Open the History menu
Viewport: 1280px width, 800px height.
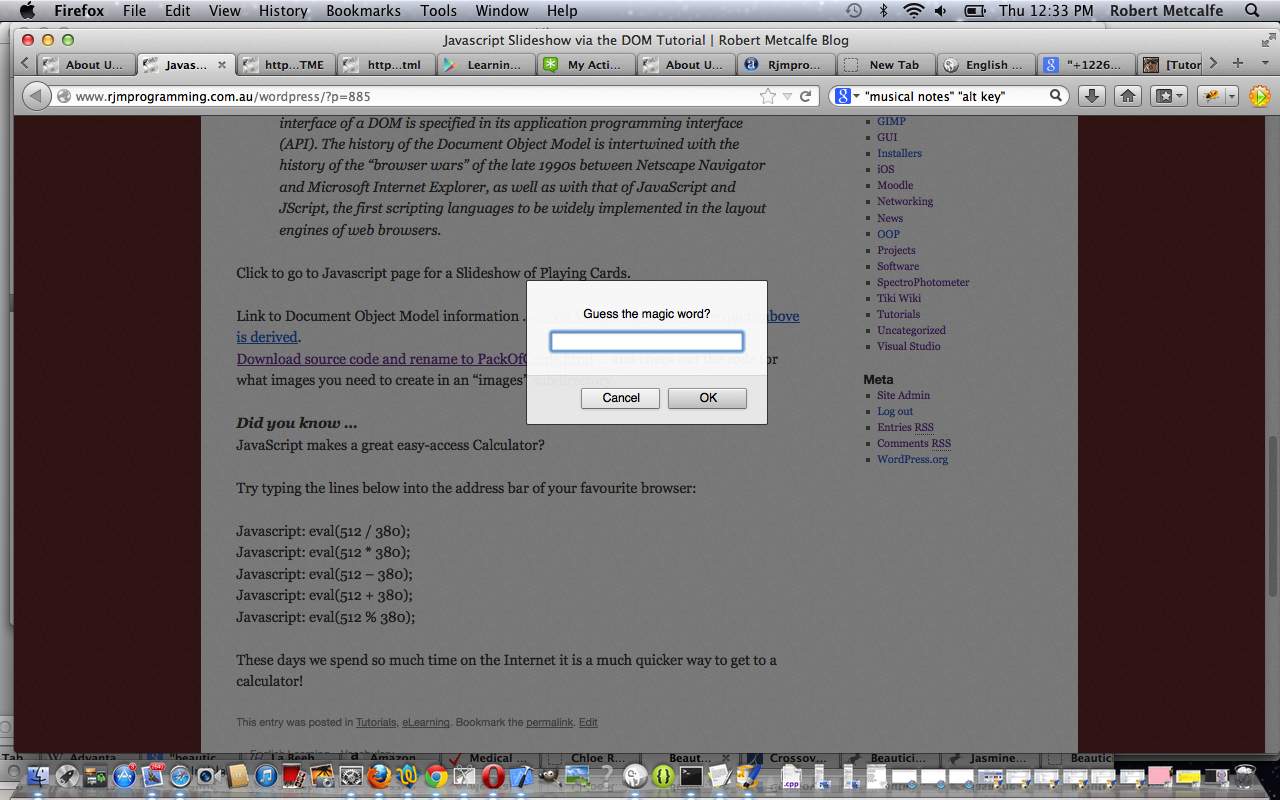282,11
